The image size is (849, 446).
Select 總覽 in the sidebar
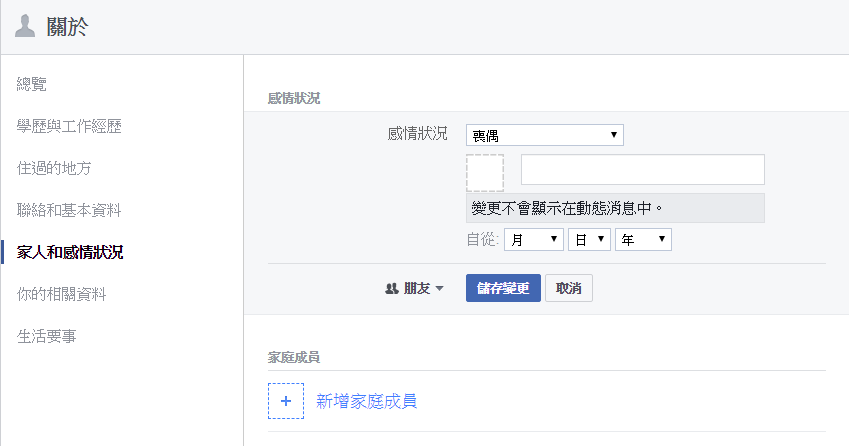click(32, 84)
